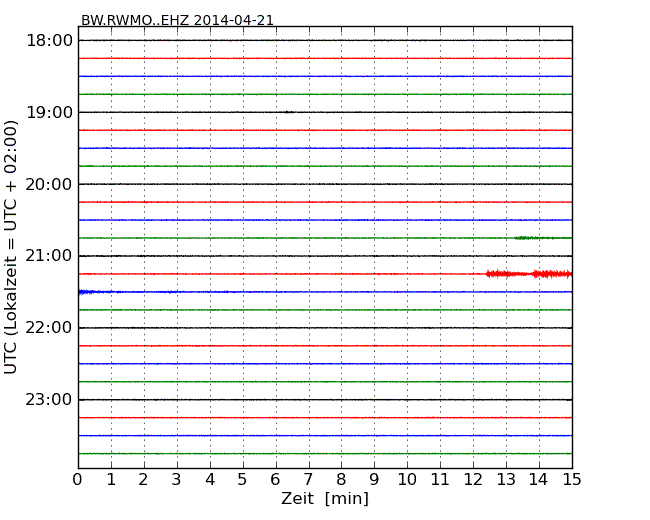Image resolution: width=650 pixels, height=520 pixels.
Task: Click the x-axis tick label 1
Action: click(x=111, y=479)
